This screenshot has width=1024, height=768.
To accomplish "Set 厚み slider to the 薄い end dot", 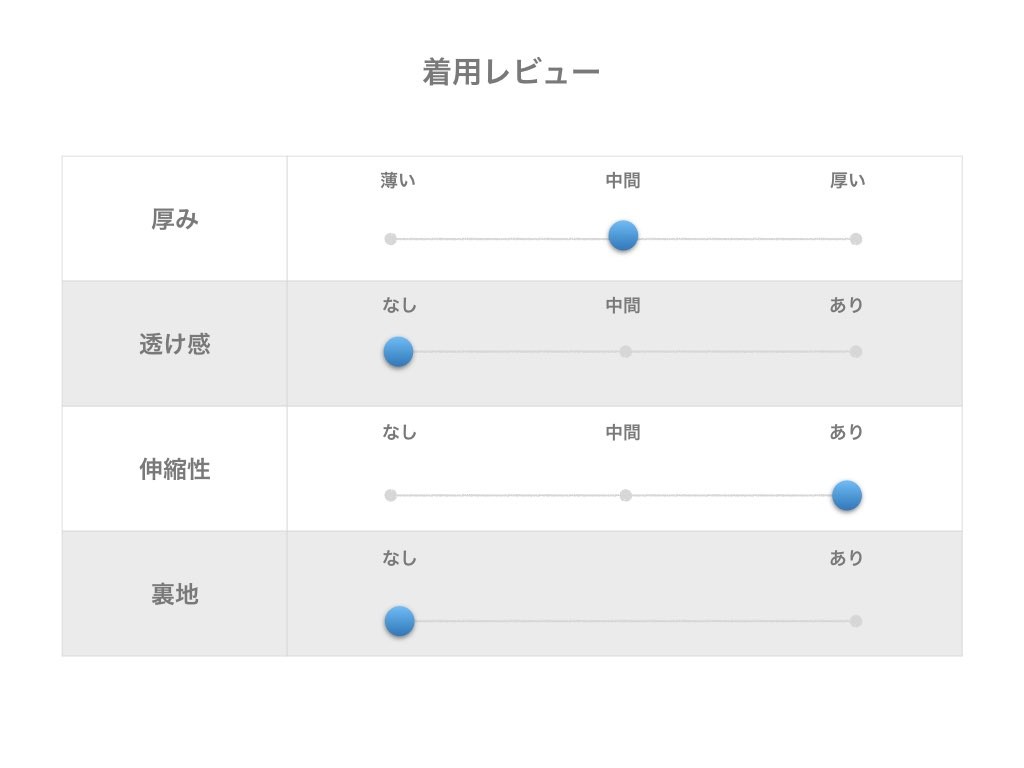I will pyautogui.click(x=390, y=239).
